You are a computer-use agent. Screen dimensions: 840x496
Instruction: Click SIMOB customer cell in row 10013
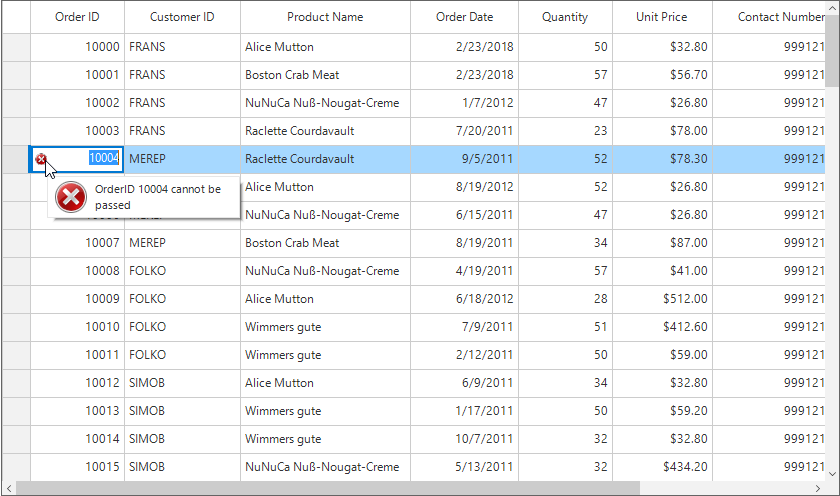point(182,411)
